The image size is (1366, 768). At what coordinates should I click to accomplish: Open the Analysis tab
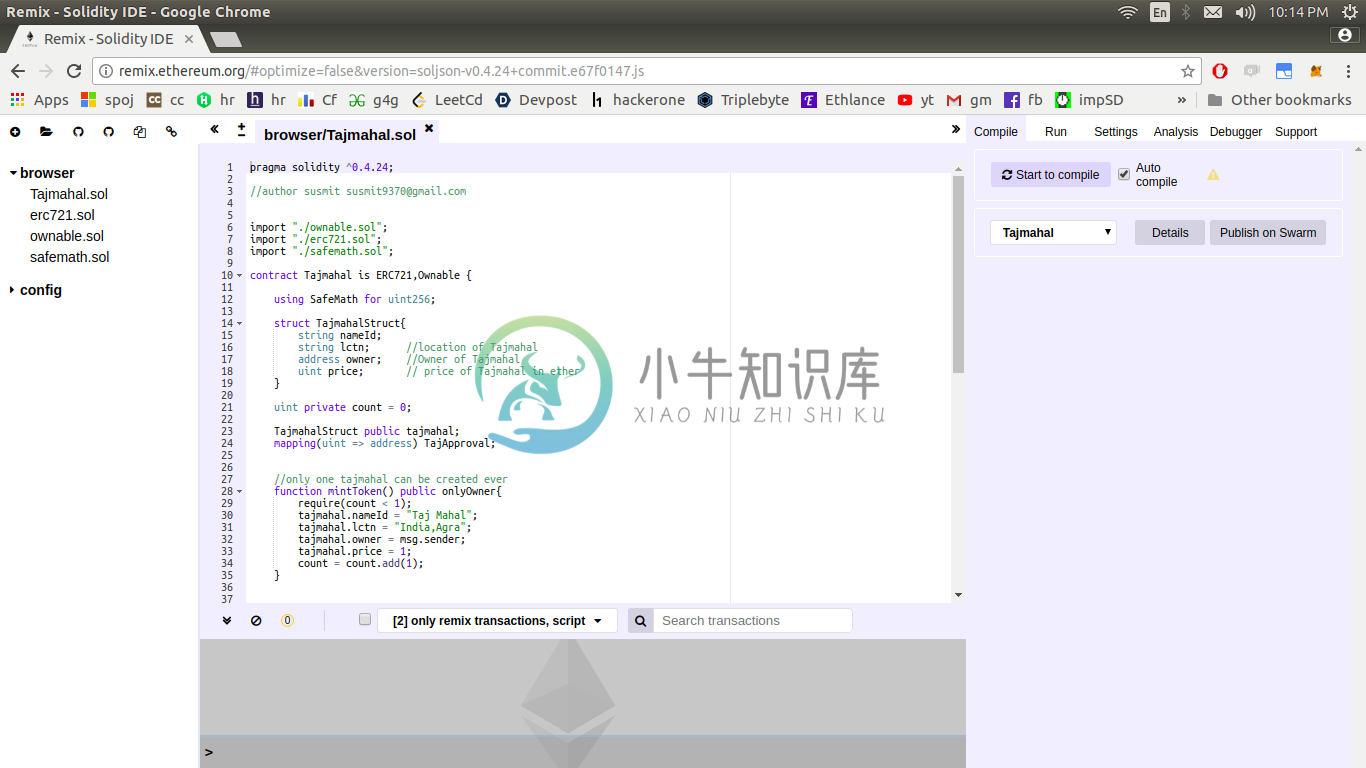pyautogui.click(x=1176, y=132)
